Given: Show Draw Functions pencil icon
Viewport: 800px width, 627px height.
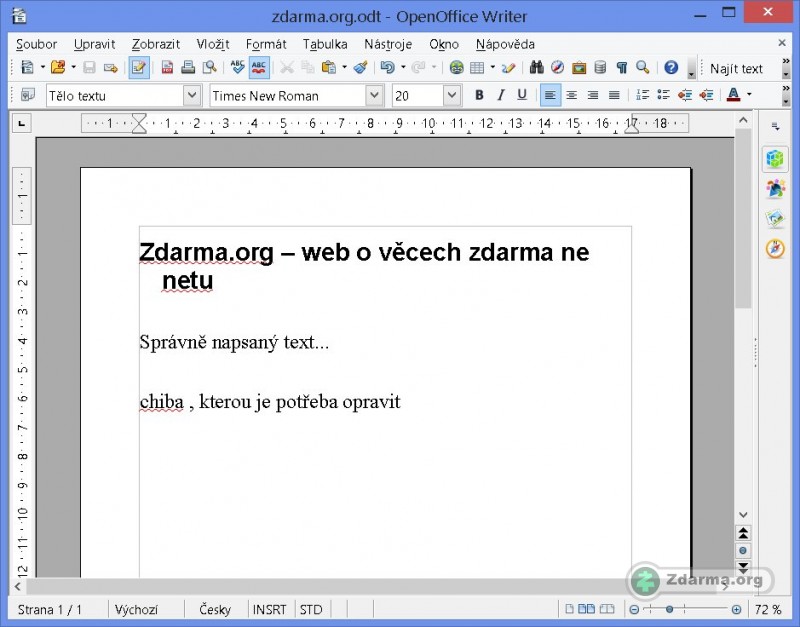Looking at the screenshot, I should coord(509,67).
